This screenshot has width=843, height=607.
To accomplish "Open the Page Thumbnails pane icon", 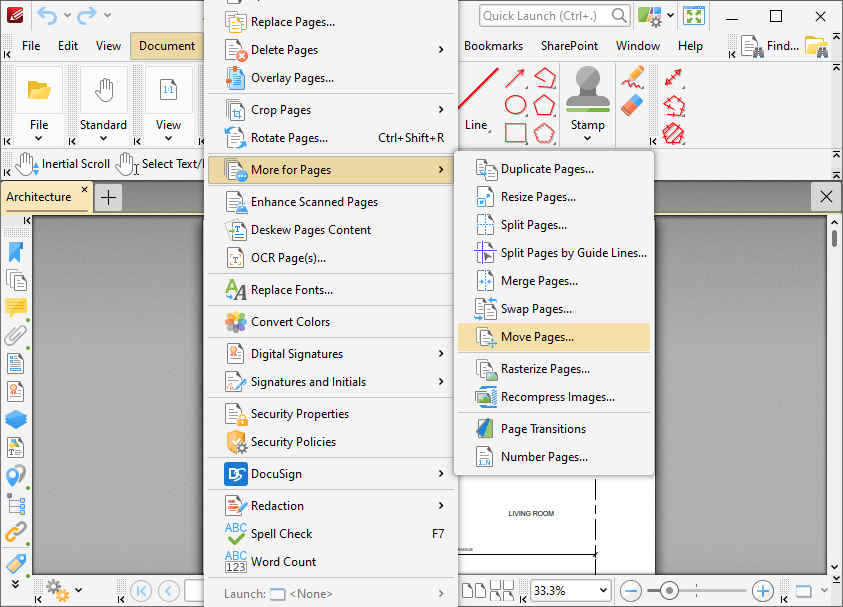I will [x=16, y=280].
